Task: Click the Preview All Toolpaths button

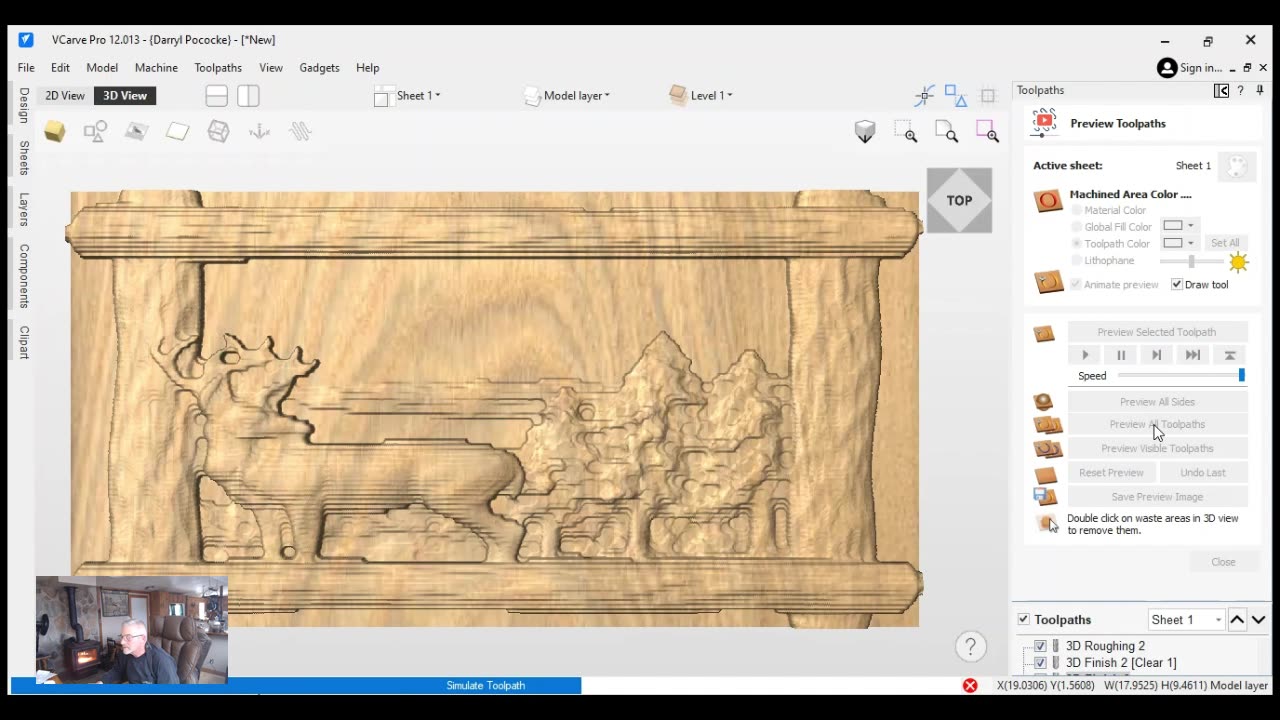Action: (x=1157, y=425)
